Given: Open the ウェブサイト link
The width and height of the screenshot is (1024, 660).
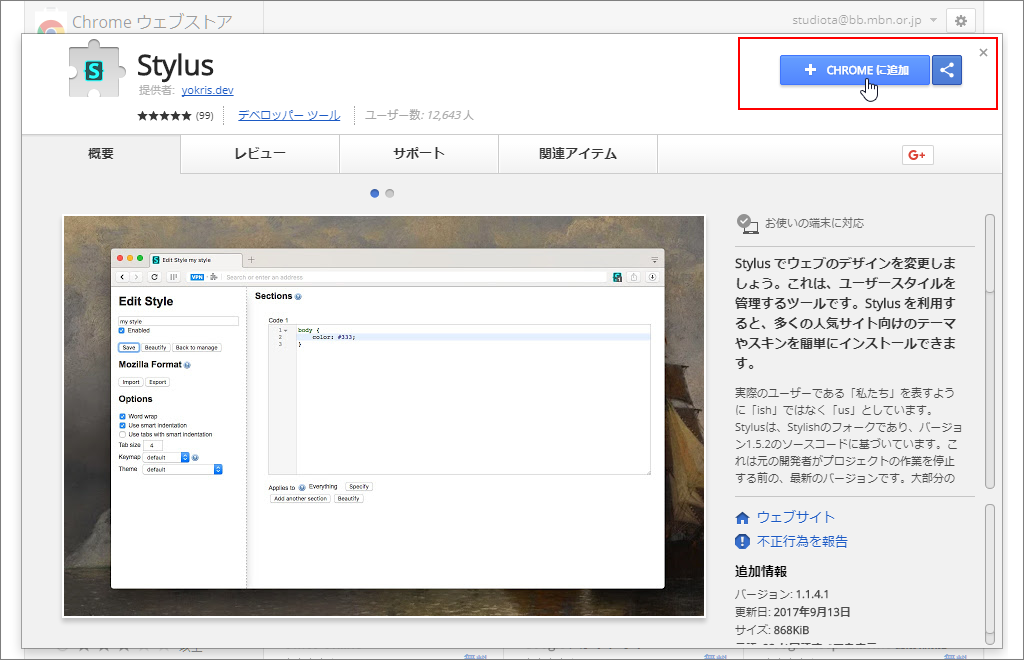Looking at the screenshot, I should click(x=796, y=517).
